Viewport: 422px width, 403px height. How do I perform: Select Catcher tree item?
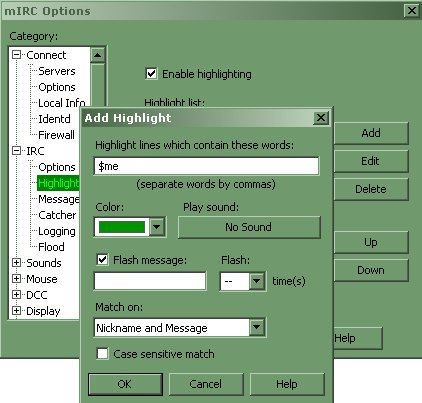click(57, 215)
